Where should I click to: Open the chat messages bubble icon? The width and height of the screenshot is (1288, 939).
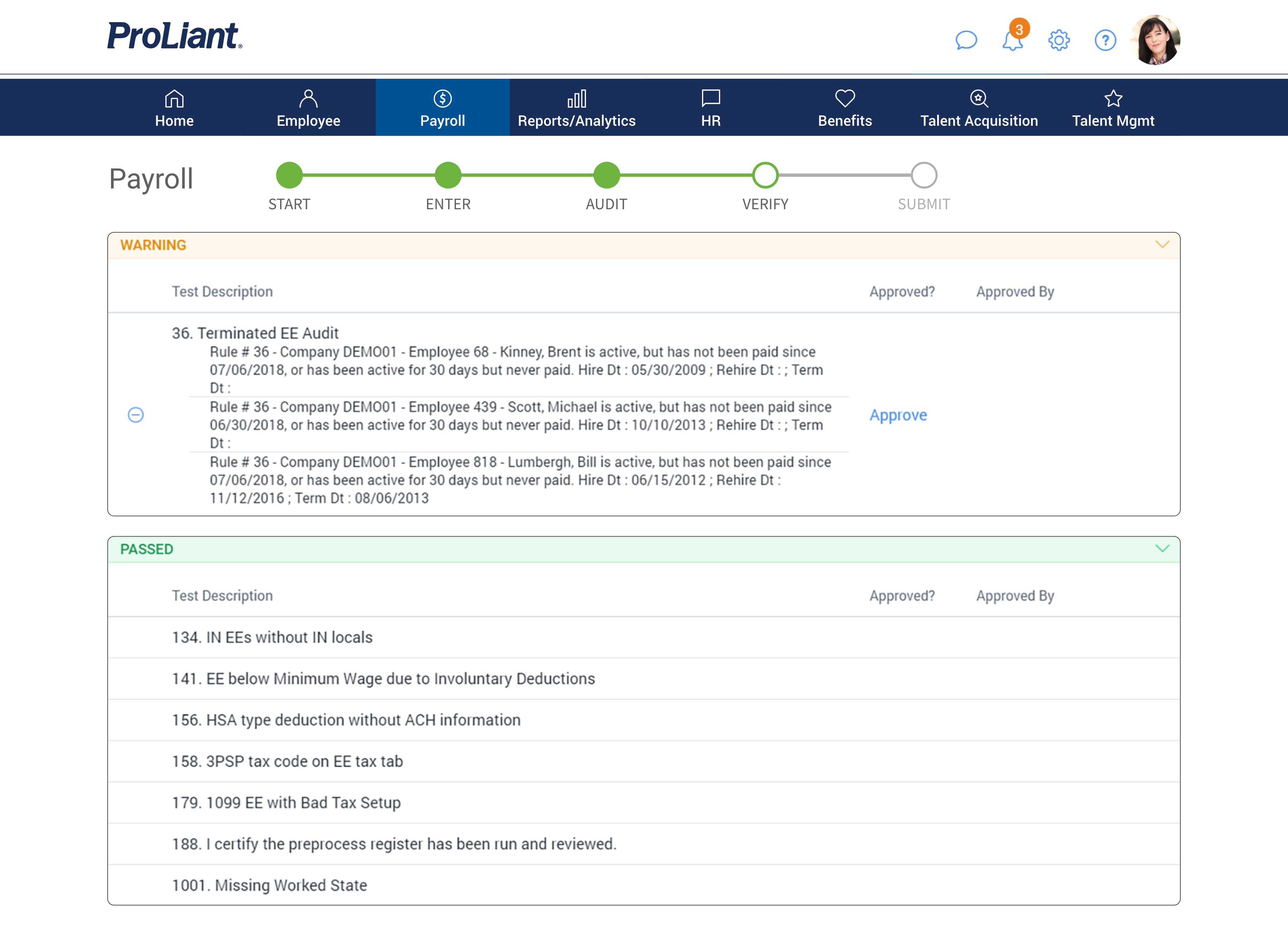(966, 40)
